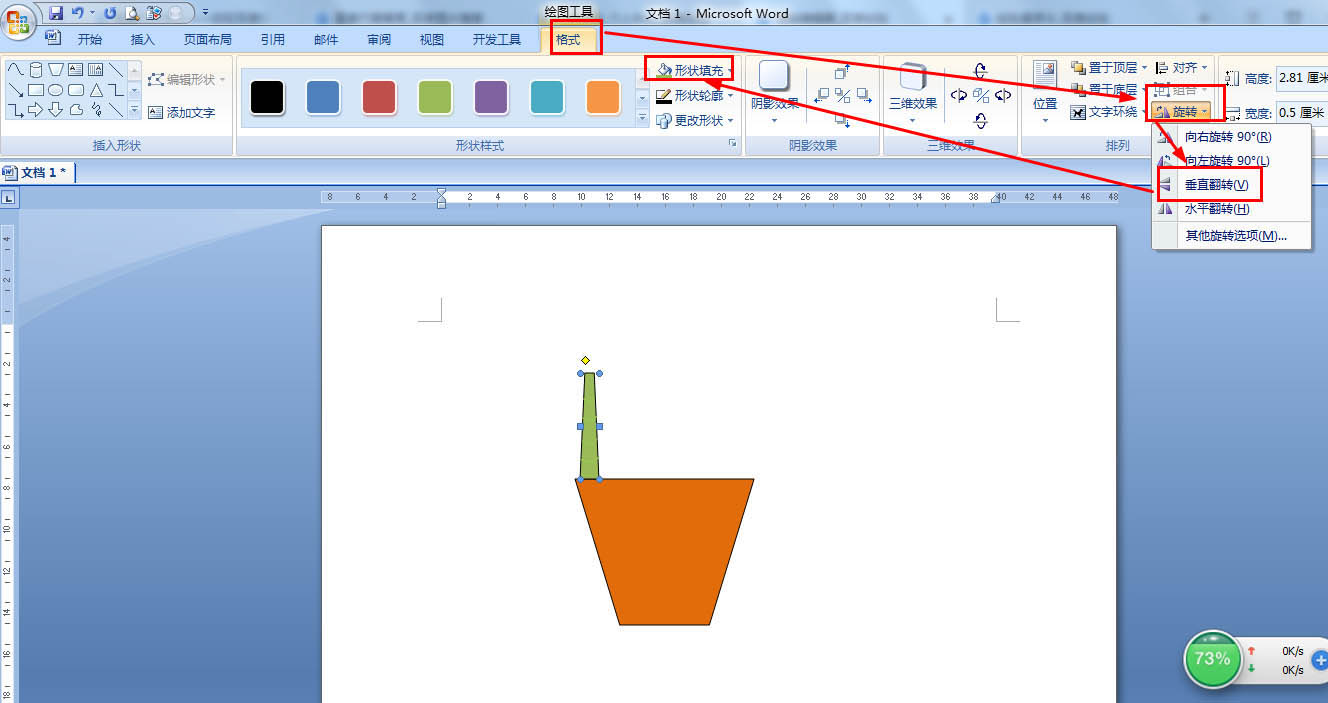This screenshot has height=703, width=1328.
Task: Switch to the 审阅 ribbon tab
Action: pos(379,39)
